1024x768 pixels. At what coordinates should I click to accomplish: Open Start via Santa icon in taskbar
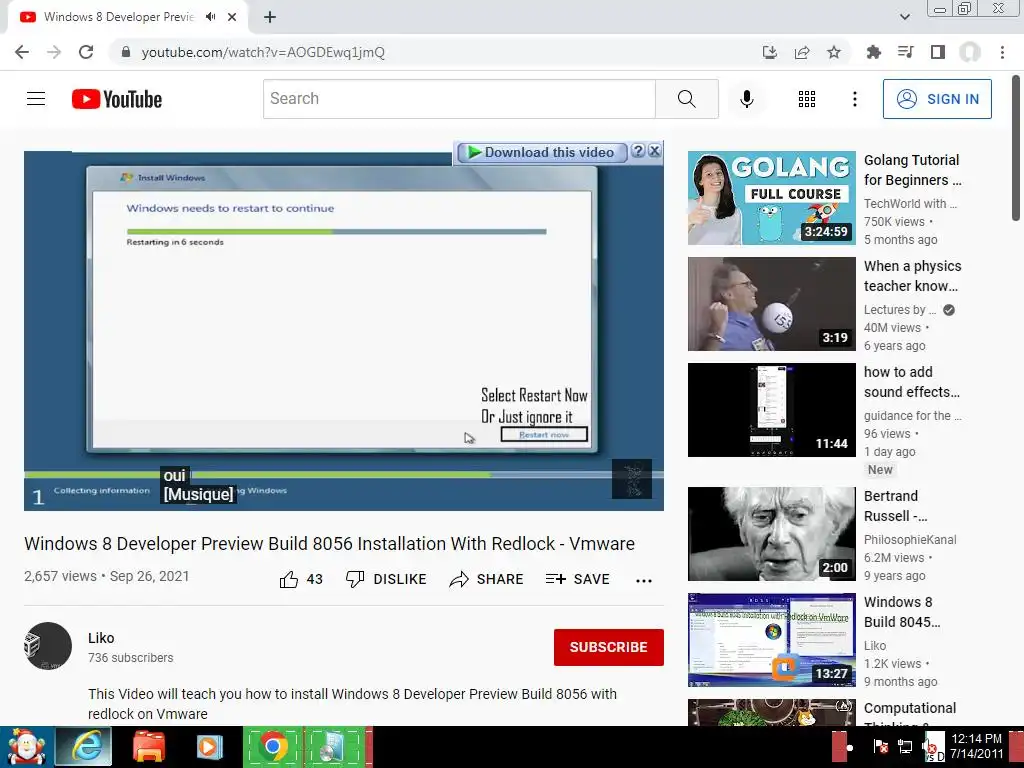(26, 747)
